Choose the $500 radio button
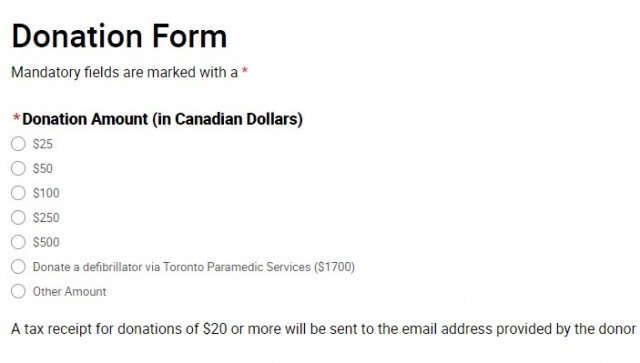This screenshot has height=363, width=640. [x=18, y=242]
